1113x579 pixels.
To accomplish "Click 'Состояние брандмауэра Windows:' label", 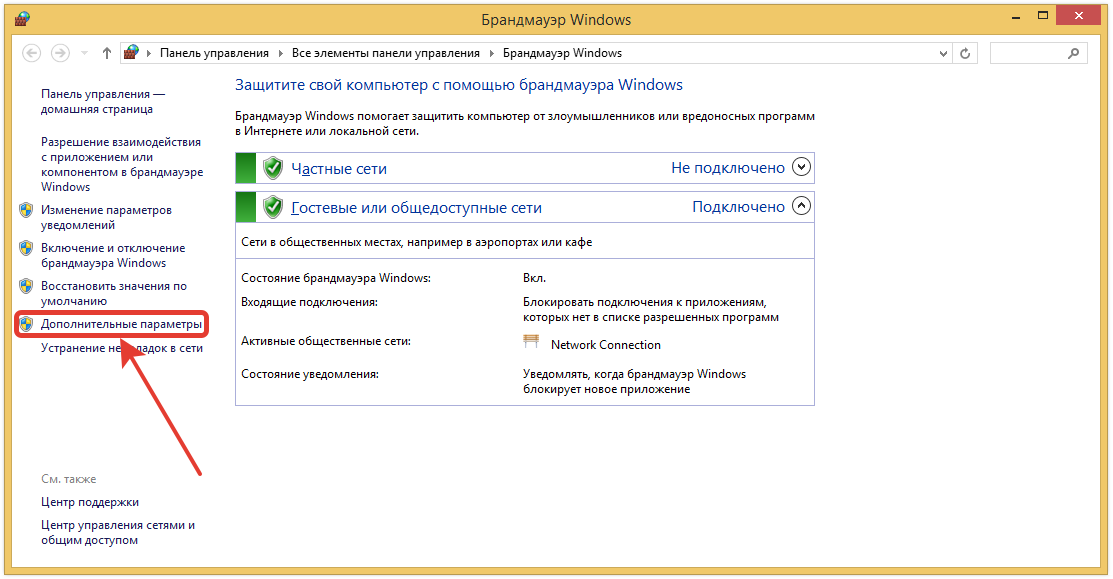I will 336,278.
